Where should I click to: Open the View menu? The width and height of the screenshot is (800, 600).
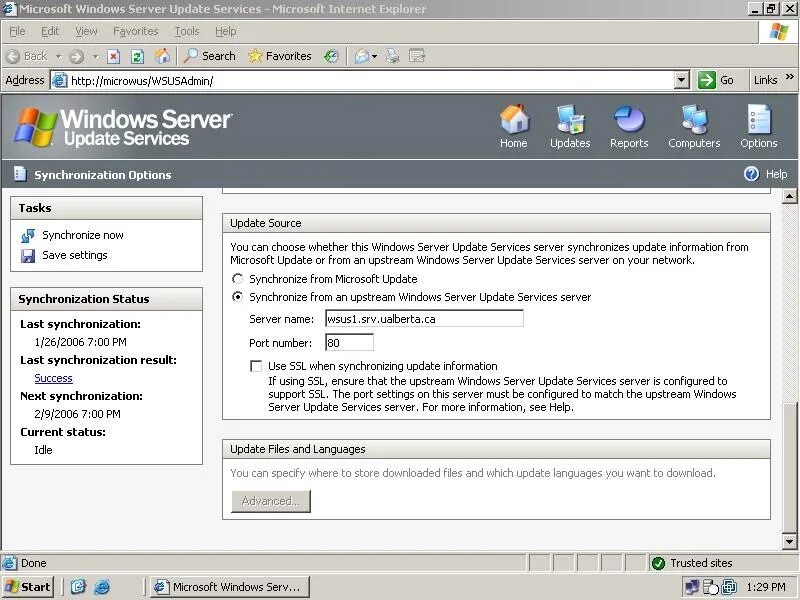[86, 31]
